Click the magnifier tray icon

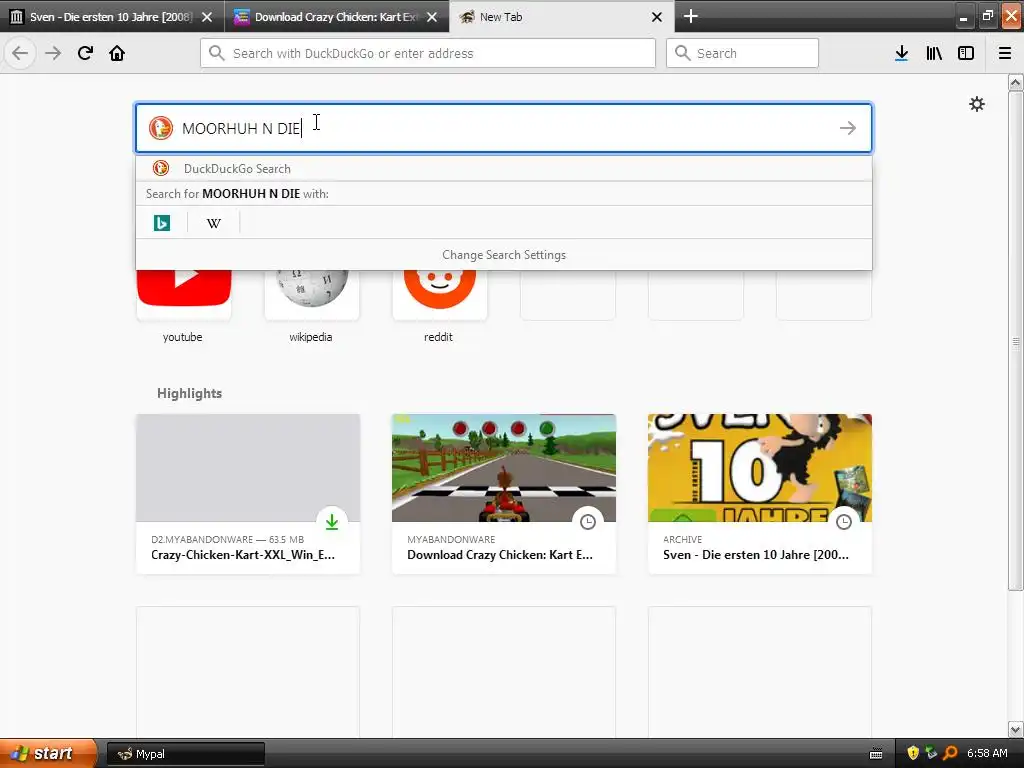tap(951, 754)
